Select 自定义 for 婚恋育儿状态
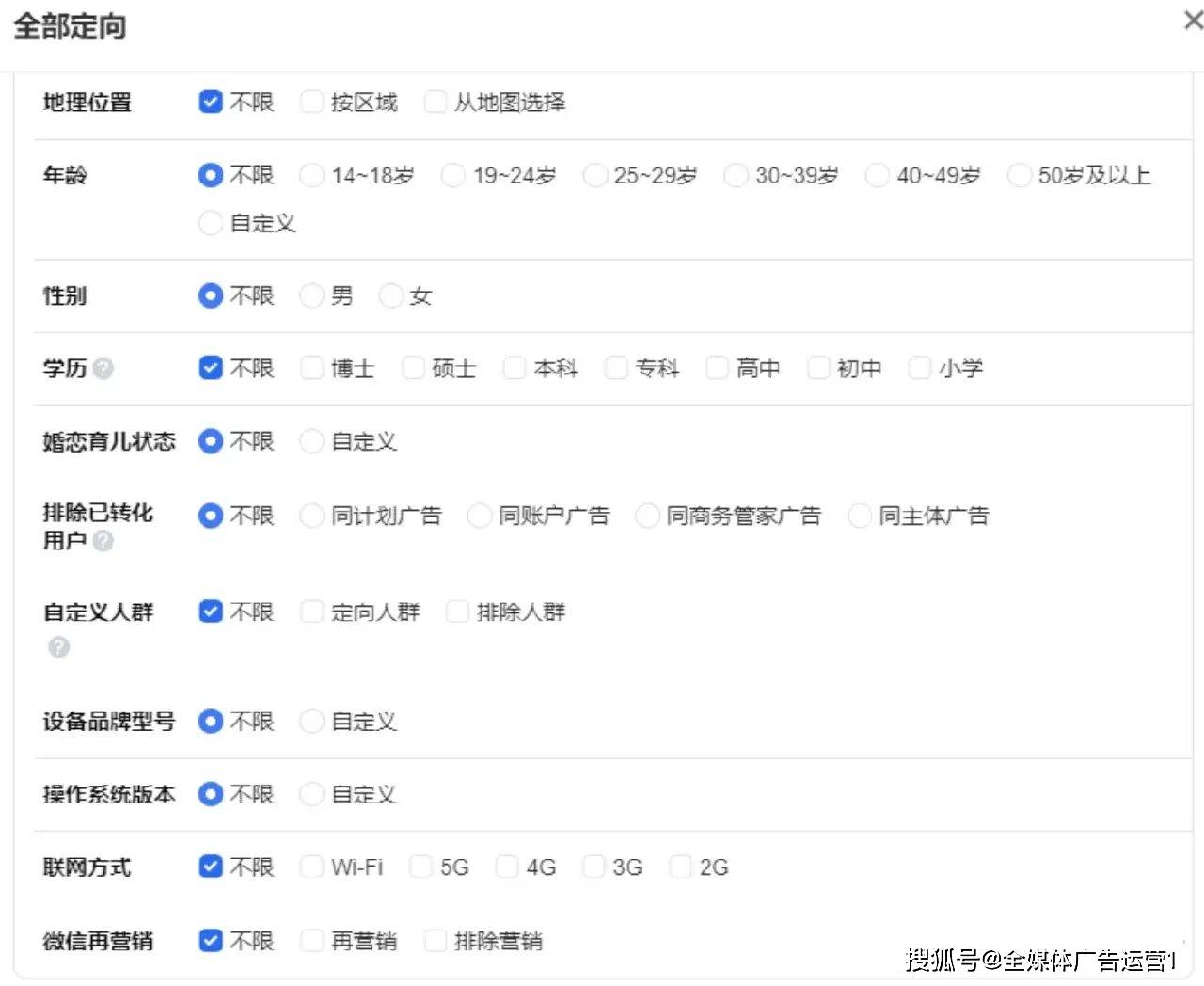 tap(312, 441)
